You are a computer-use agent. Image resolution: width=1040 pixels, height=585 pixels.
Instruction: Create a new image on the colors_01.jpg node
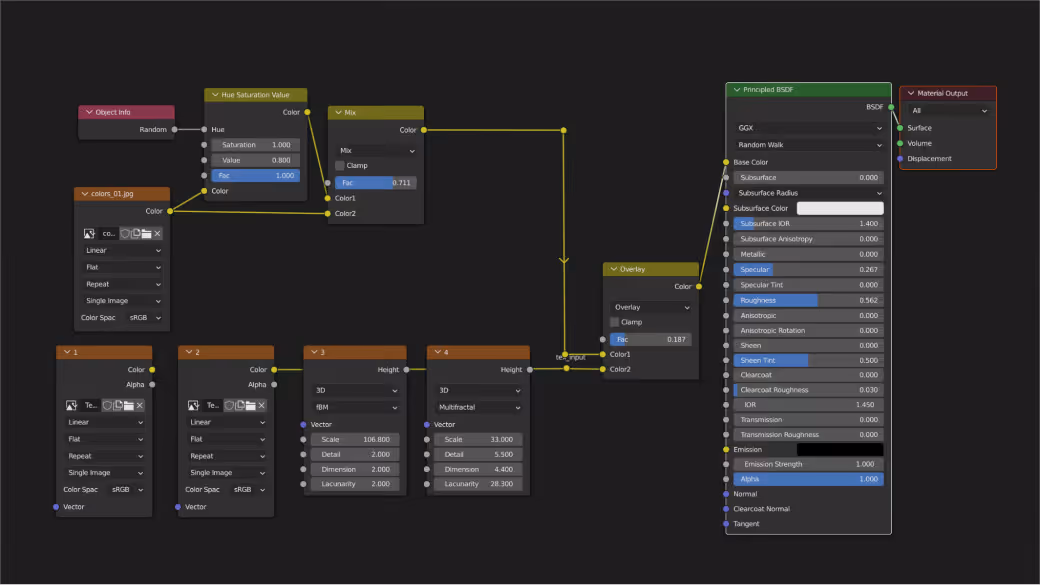(x=136, y=234)
